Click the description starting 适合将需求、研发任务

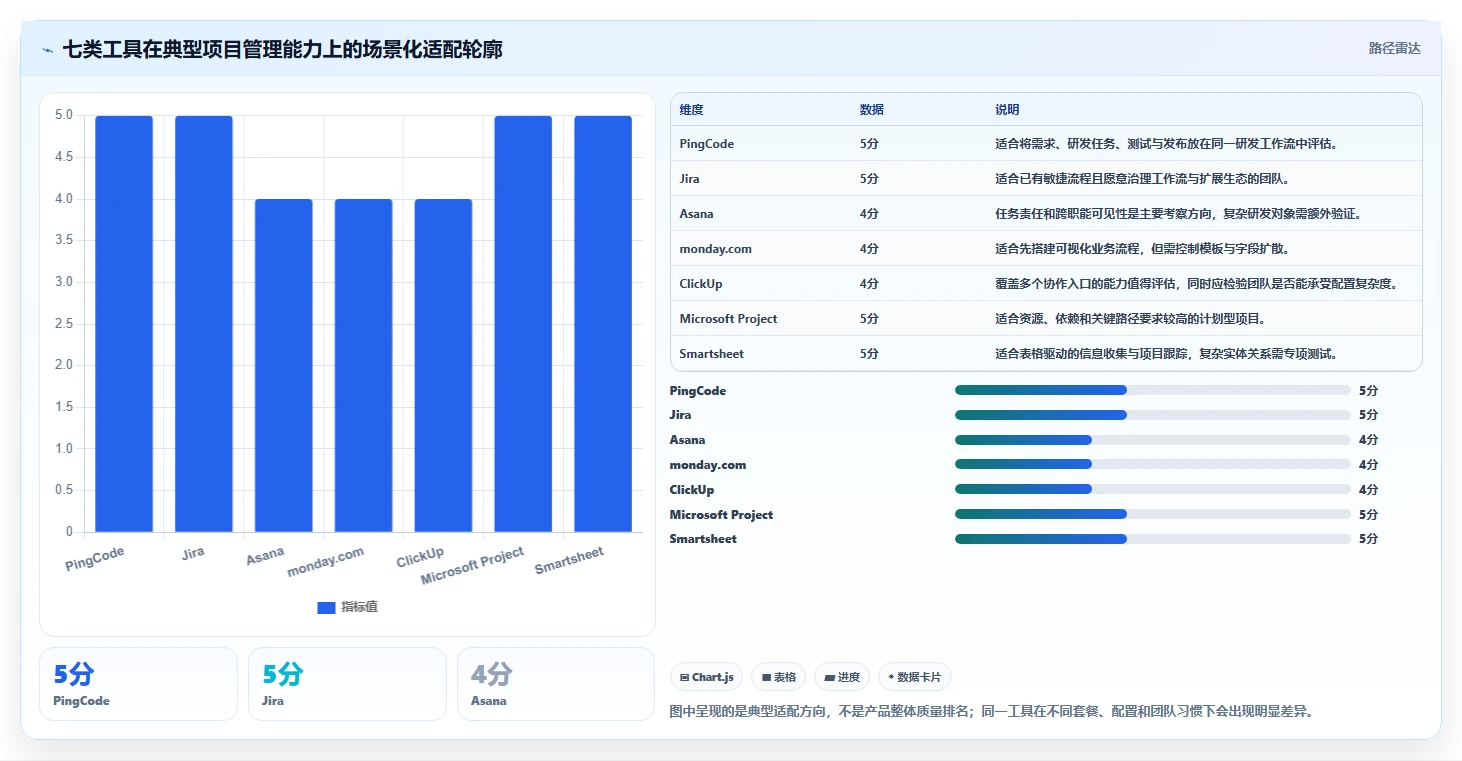(1166, 144)
